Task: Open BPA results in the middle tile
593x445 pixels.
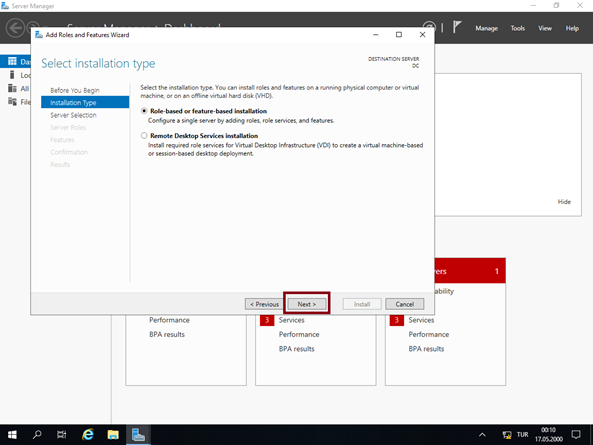Action: pyautogui.click(x=296, y=349)
